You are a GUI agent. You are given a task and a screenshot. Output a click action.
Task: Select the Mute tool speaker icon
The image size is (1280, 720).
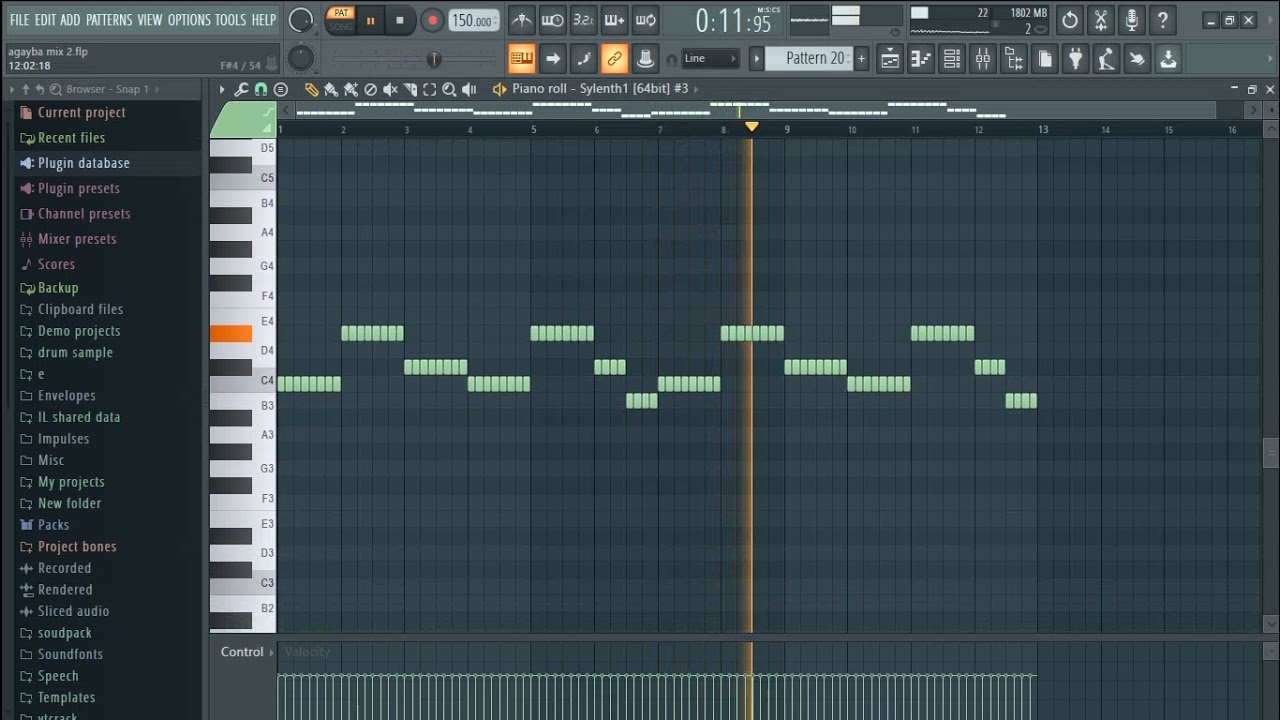[391, 89]
